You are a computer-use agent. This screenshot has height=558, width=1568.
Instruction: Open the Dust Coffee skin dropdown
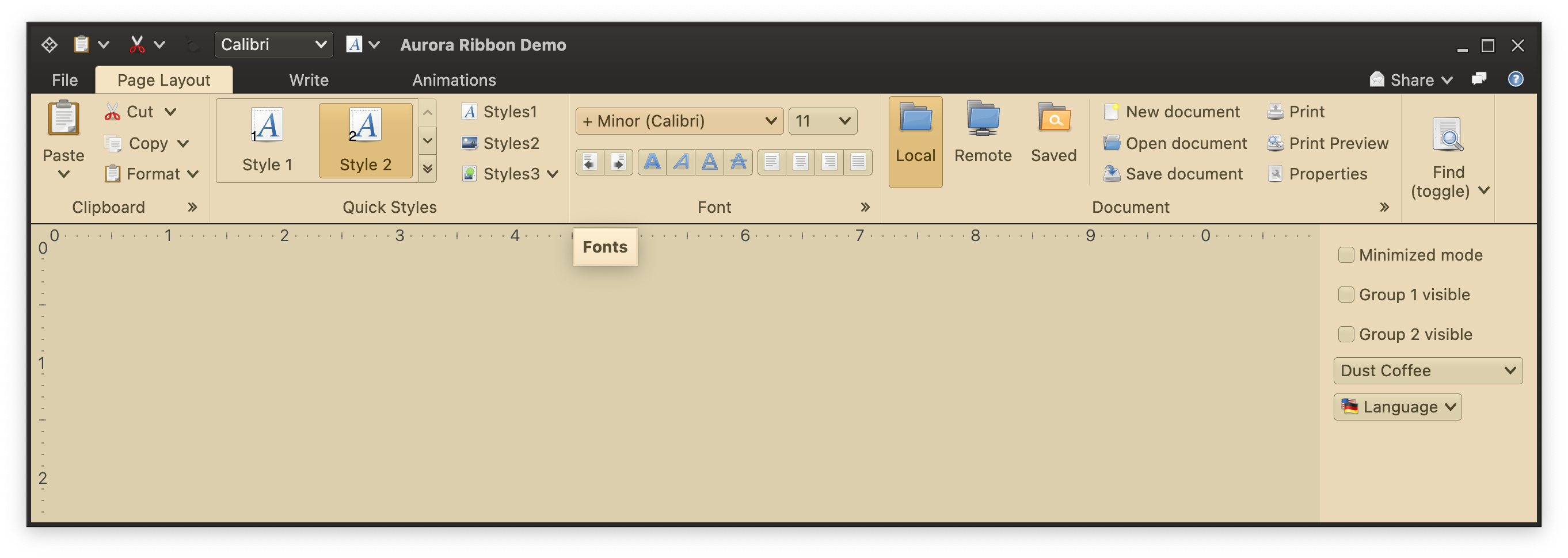click(1428, 370)
